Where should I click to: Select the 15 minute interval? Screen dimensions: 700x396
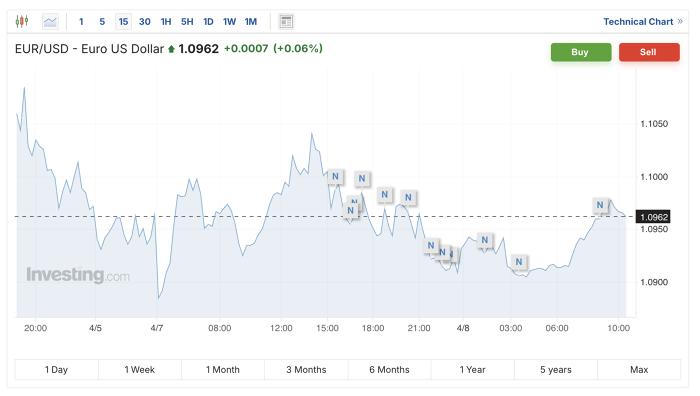point(123,21)
